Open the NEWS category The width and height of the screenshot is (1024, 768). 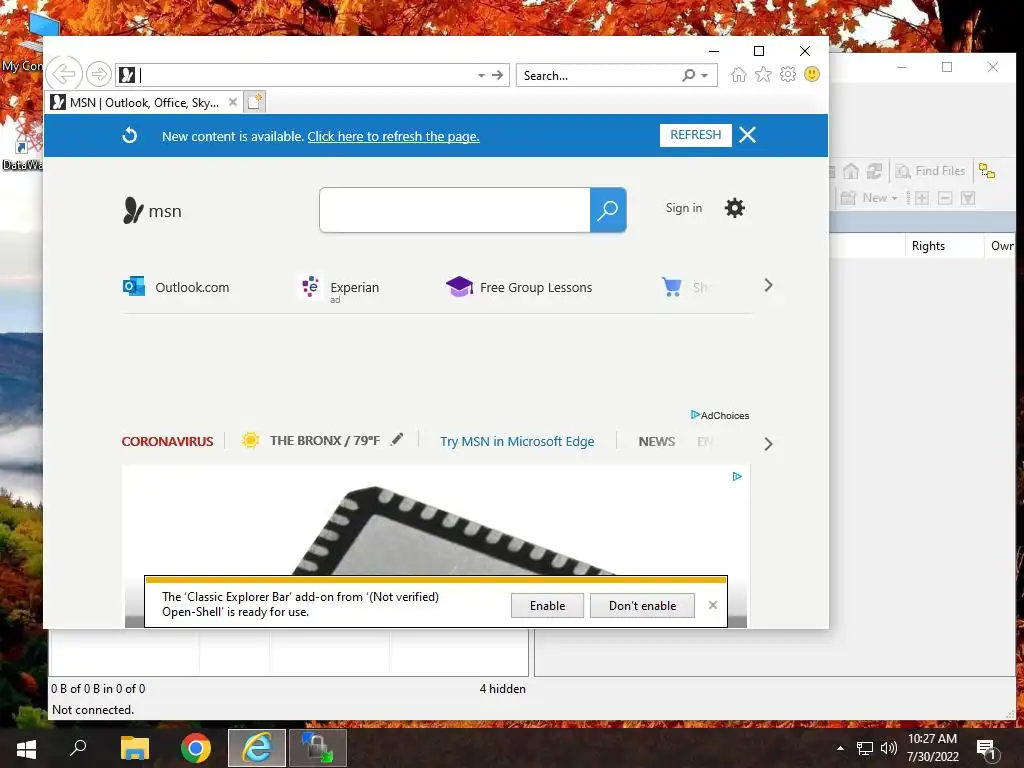click(657, 441)
